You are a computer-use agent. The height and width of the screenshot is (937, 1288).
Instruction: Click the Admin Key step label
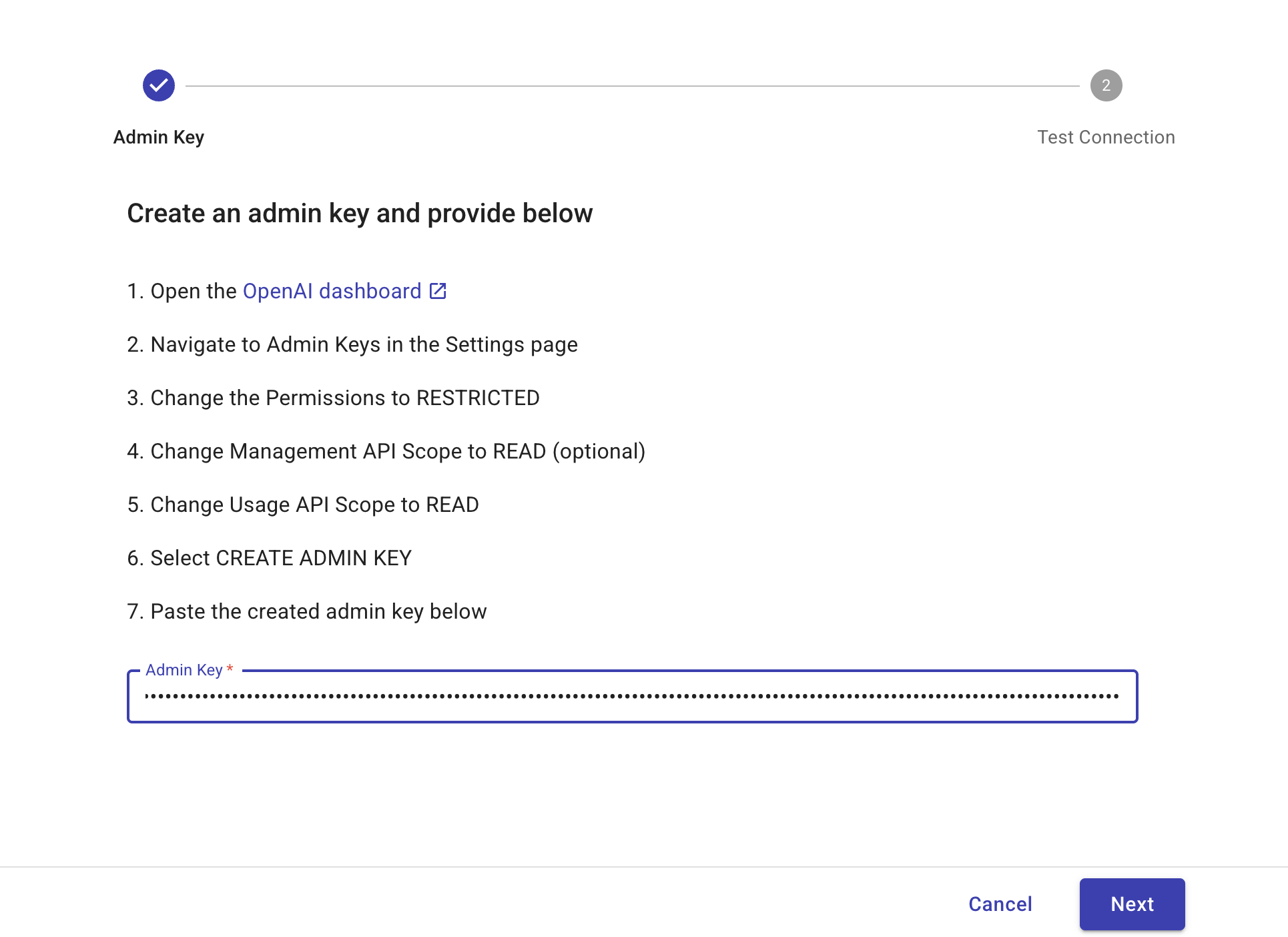point(158,137)
